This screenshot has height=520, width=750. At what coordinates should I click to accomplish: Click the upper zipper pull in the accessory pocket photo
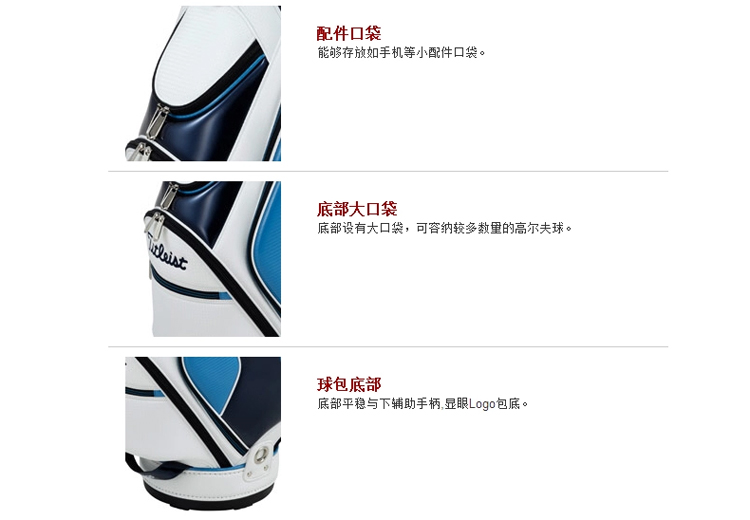tap(158, 121)
